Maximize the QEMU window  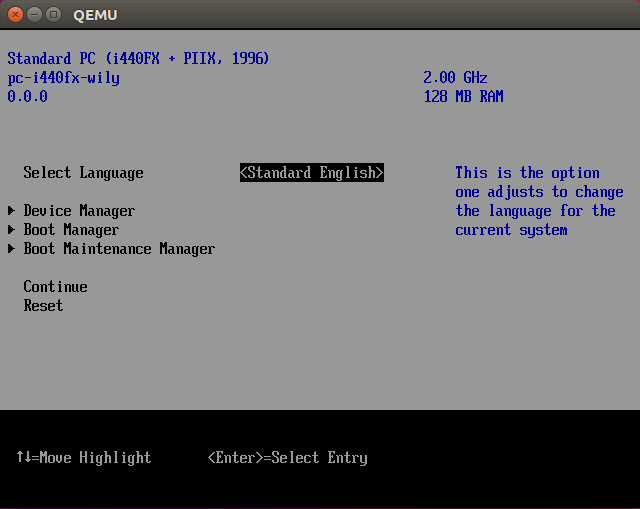pyautogui.click(x=53, y=15)
